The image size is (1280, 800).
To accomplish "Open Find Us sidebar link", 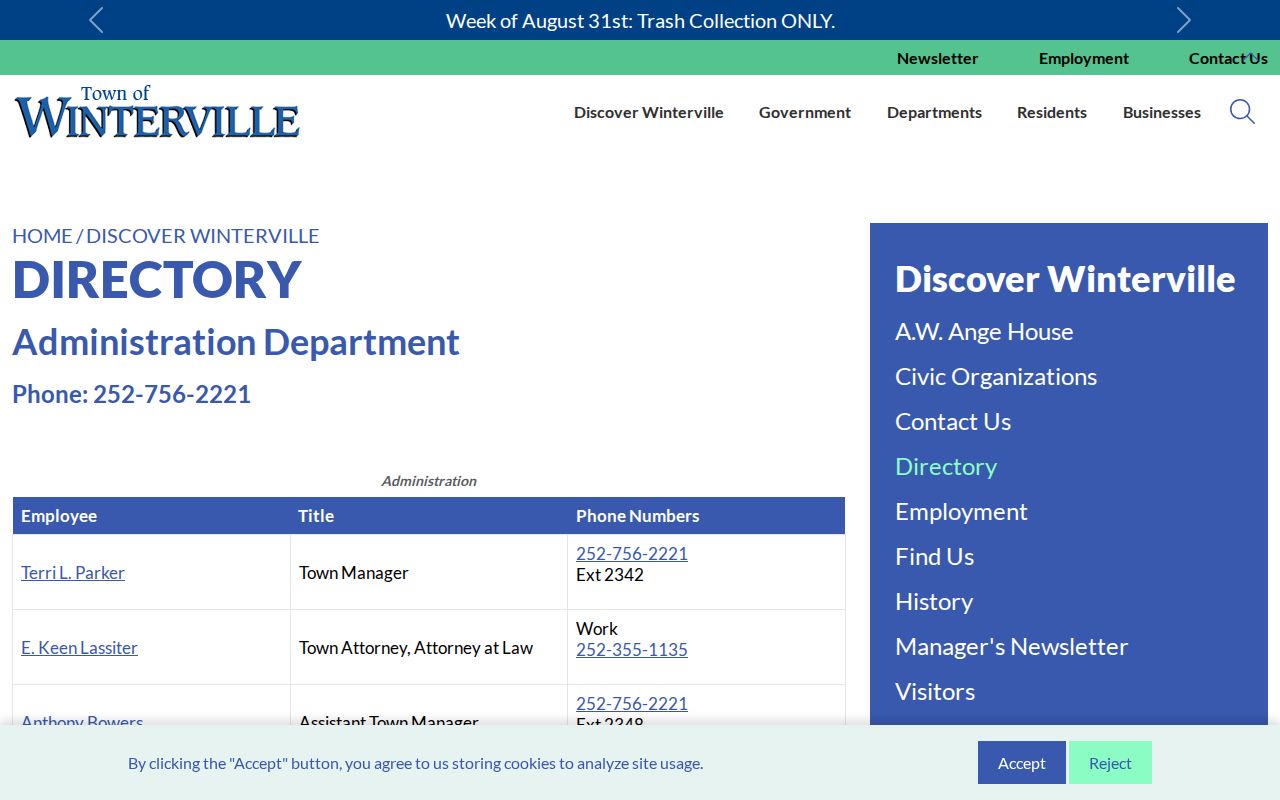I will [x=934, y=557].
